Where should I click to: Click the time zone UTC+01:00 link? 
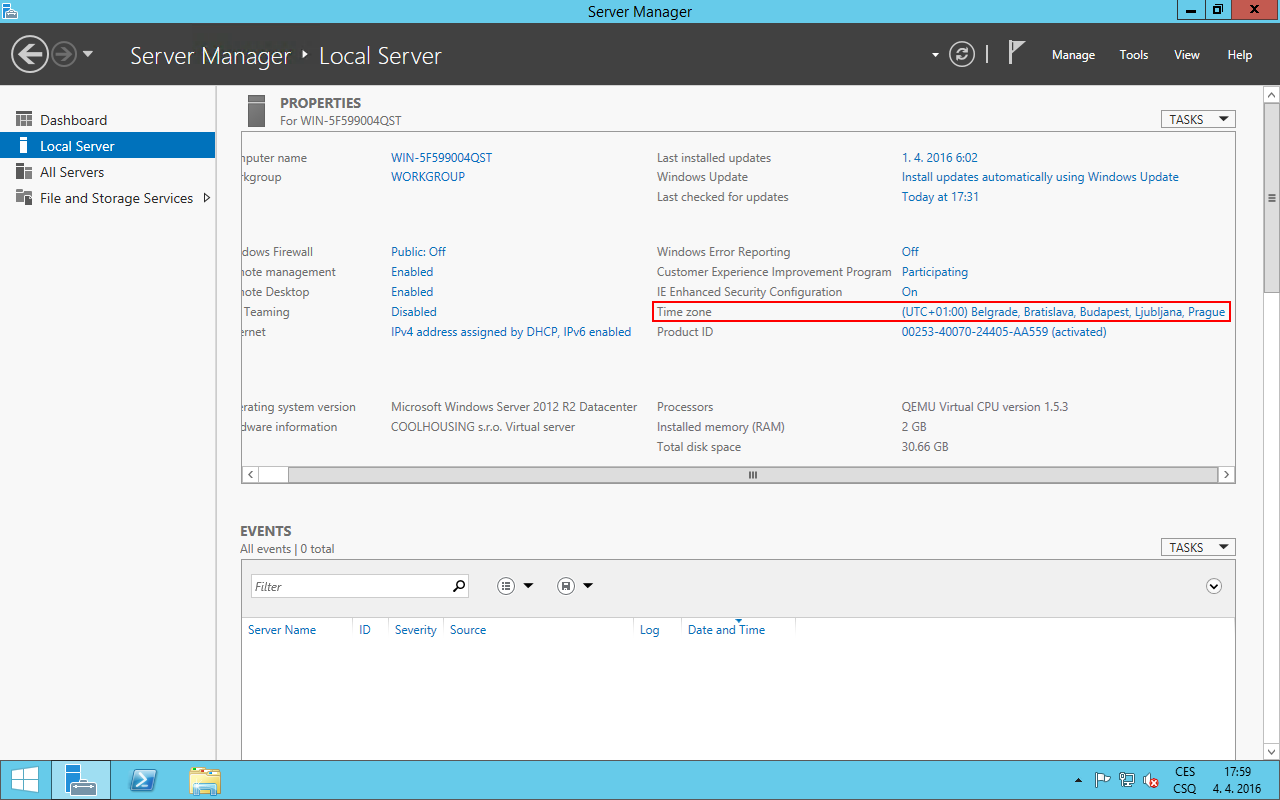point(1063,312)
